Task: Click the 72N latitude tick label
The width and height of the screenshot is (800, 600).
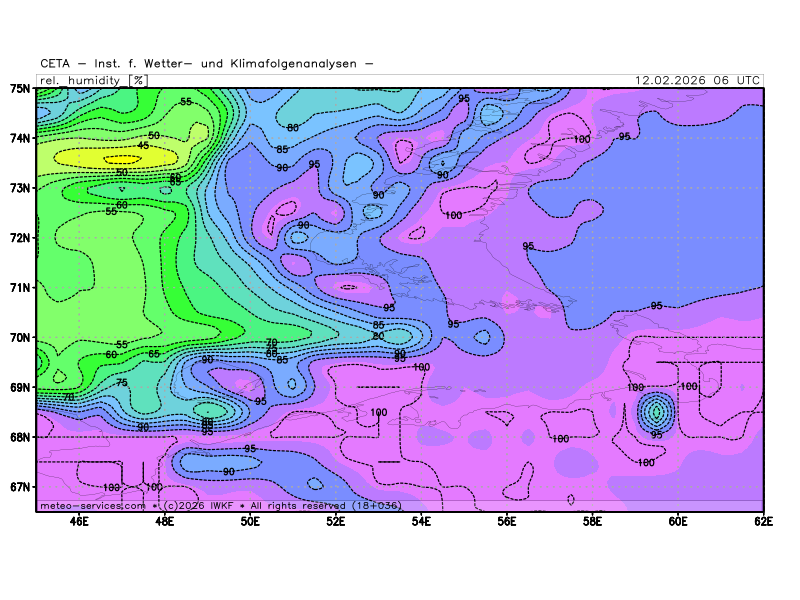Action: point(20,238)
